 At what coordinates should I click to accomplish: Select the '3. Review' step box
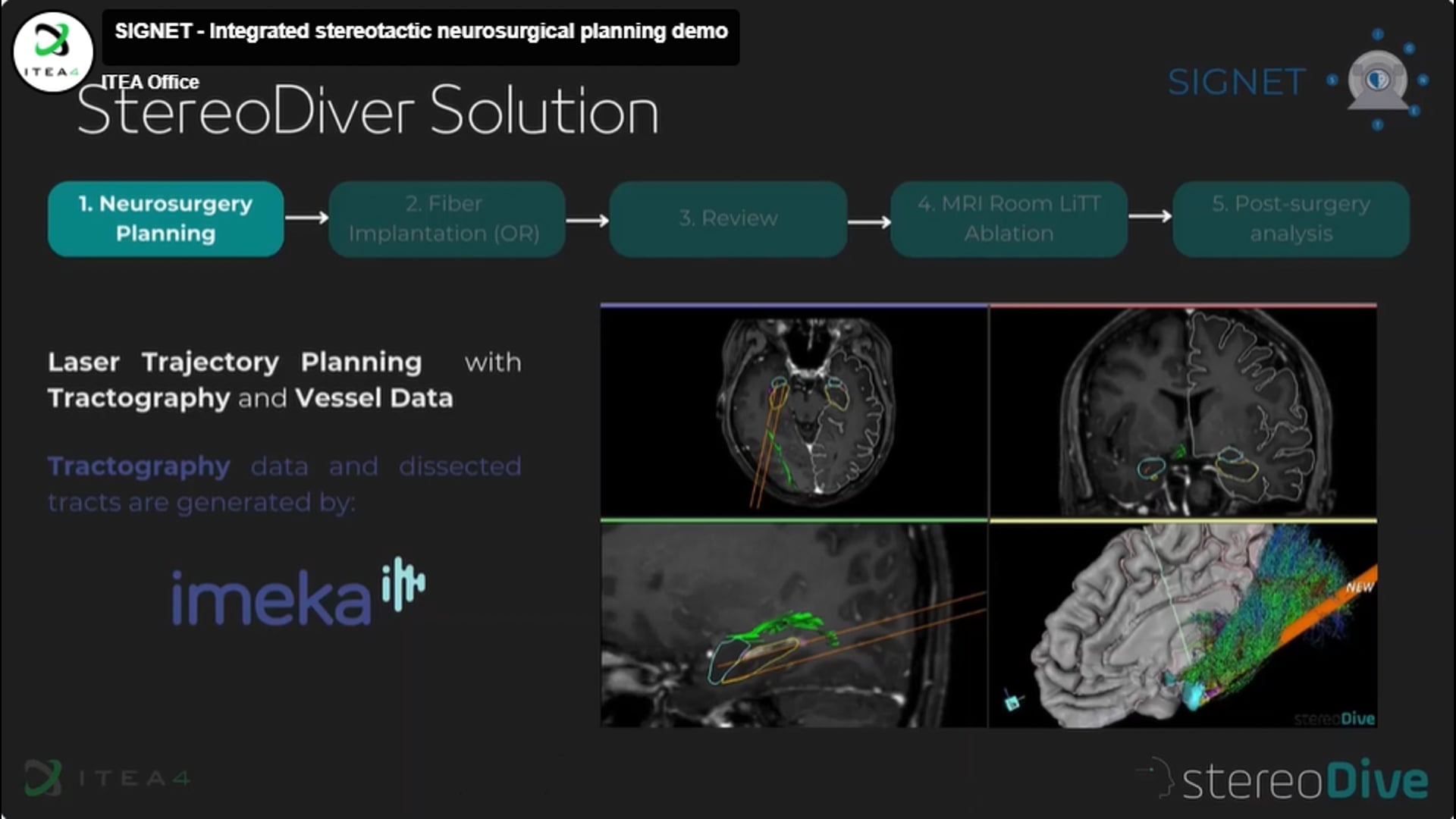pyautogui.click(x=728, y=218)
